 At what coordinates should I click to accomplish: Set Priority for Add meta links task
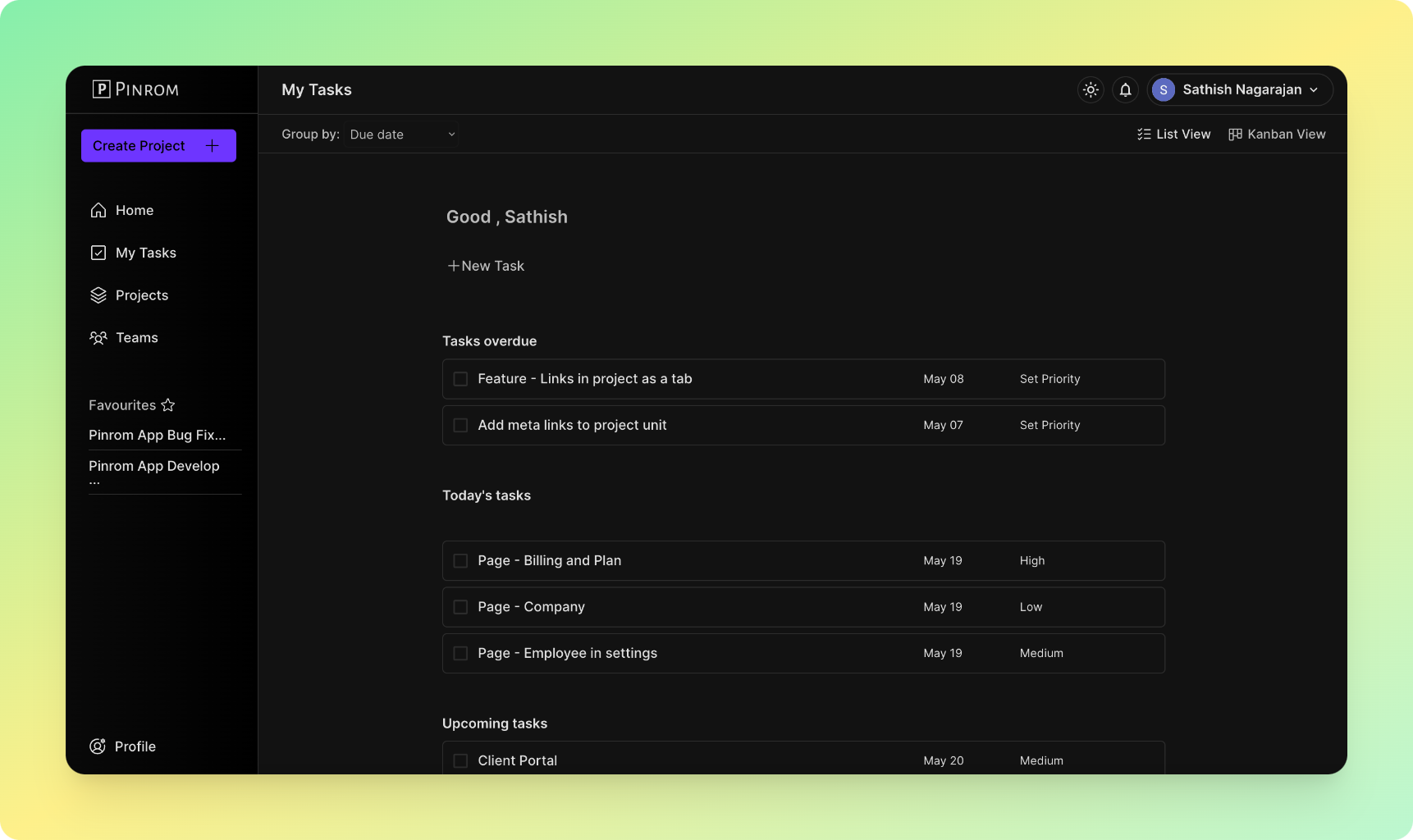pos(1049,425)
